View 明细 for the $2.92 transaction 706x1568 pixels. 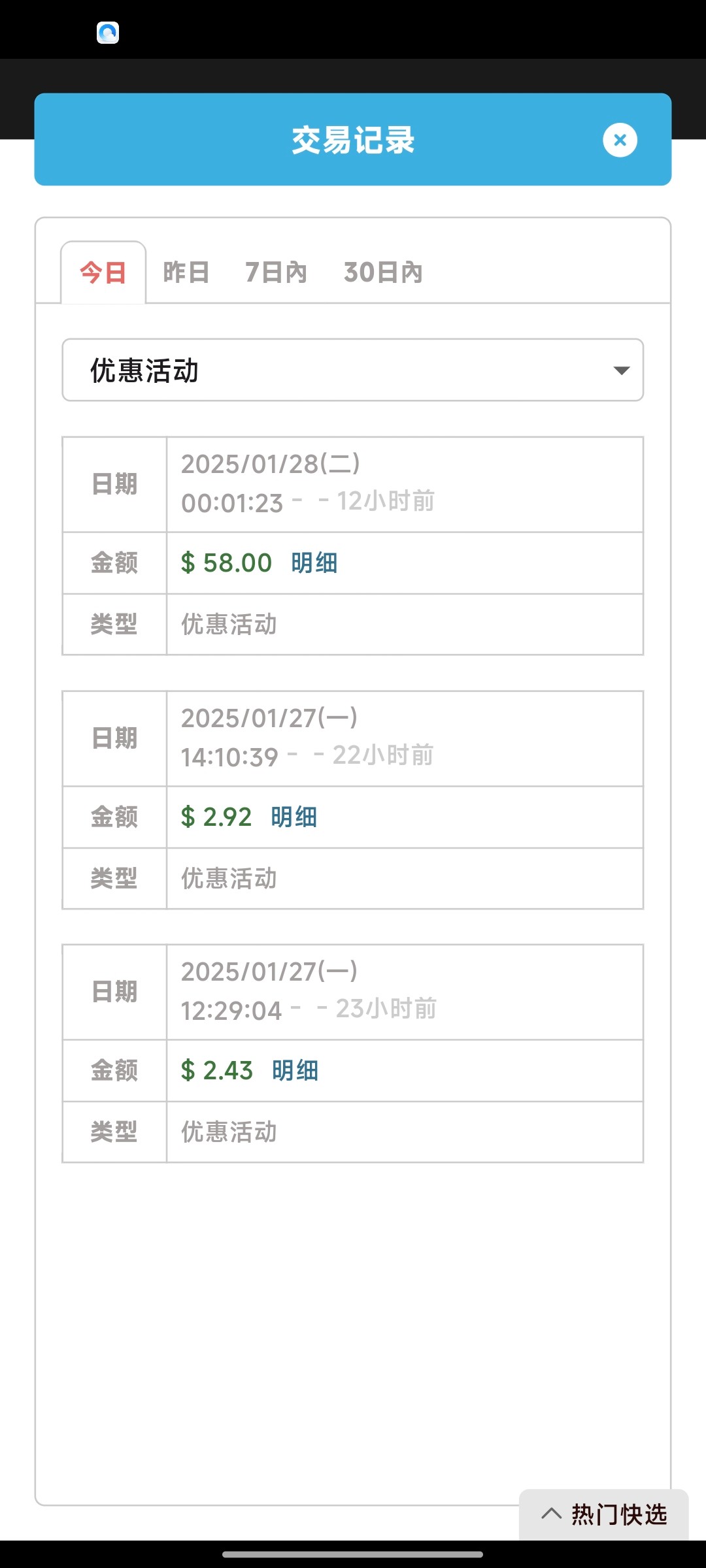(x=294, y=817)
